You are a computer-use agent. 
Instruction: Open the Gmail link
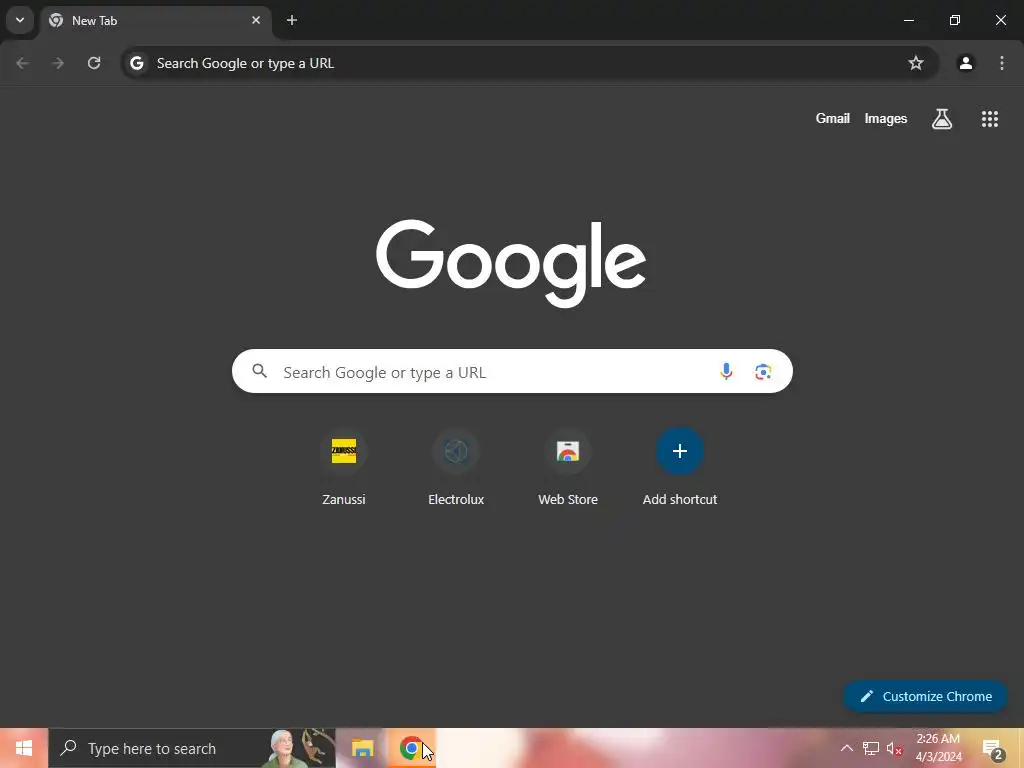click(x=832, y=119)
